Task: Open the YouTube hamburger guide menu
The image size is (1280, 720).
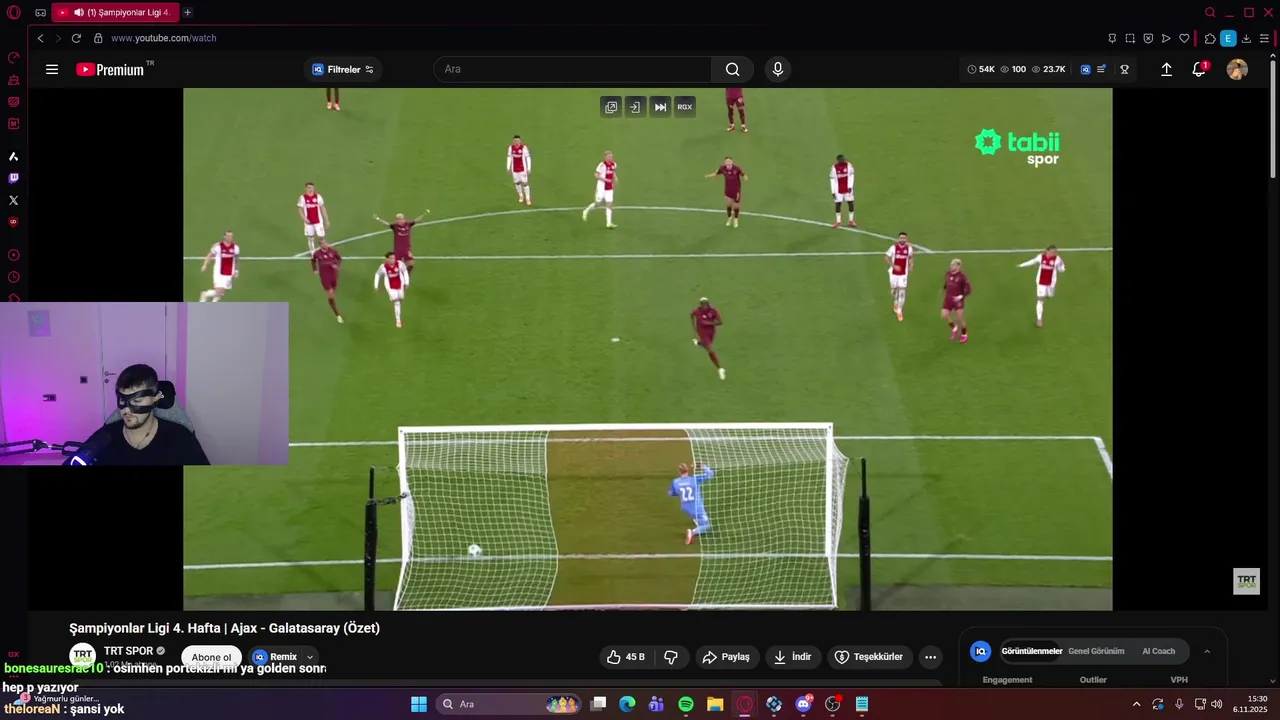Action: point(52,69)
